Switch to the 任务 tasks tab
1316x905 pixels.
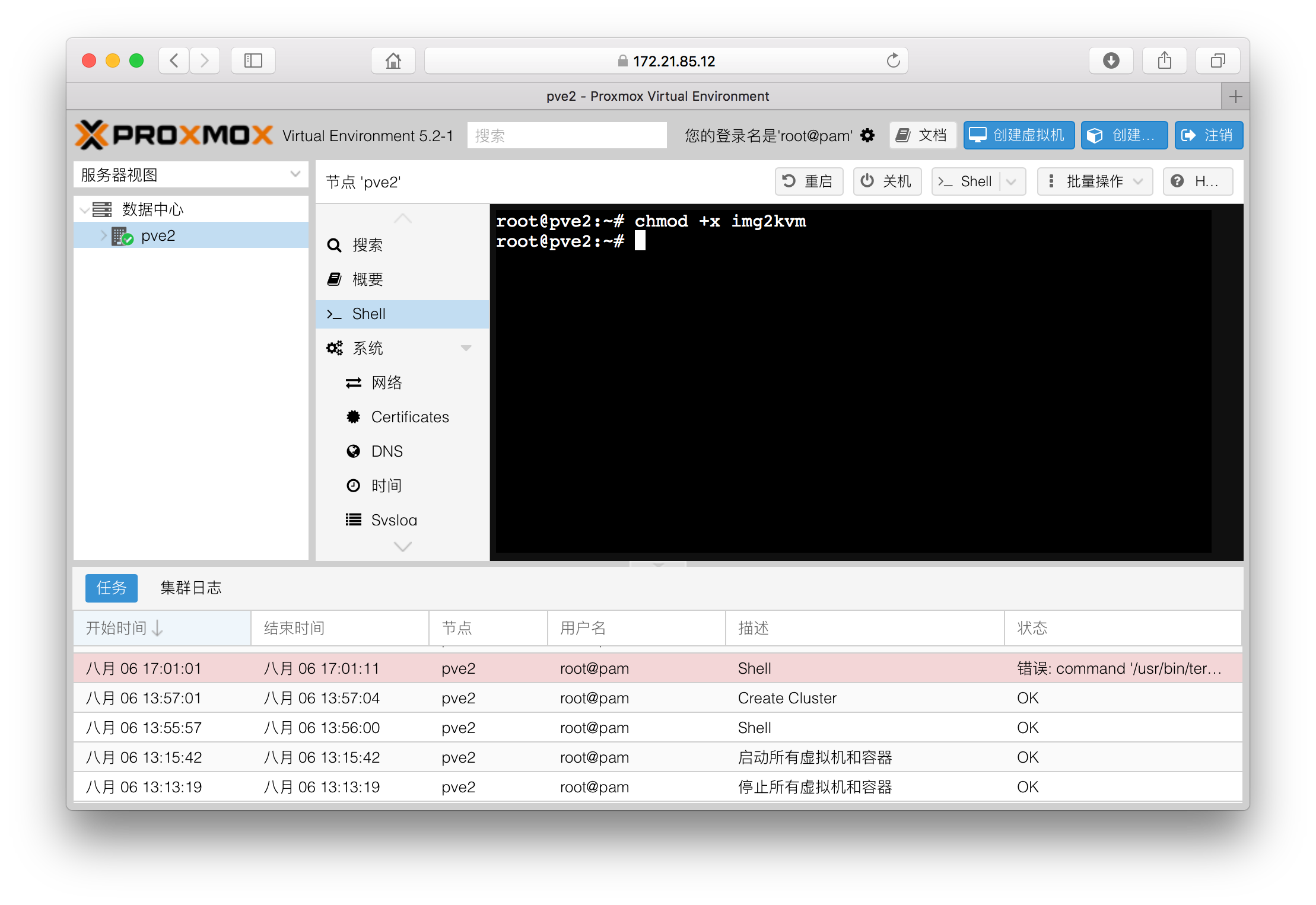(112, 588)
